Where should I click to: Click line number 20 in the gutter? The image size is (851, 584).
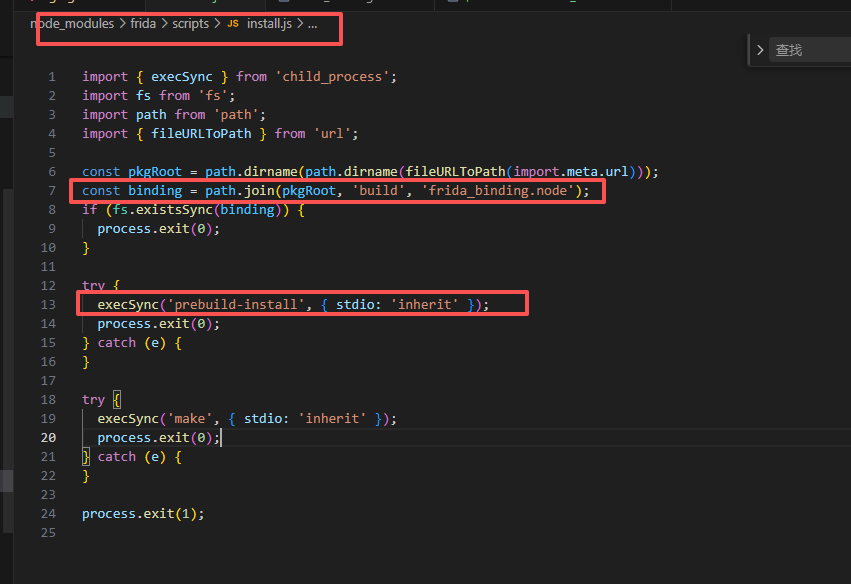[48, 438]
